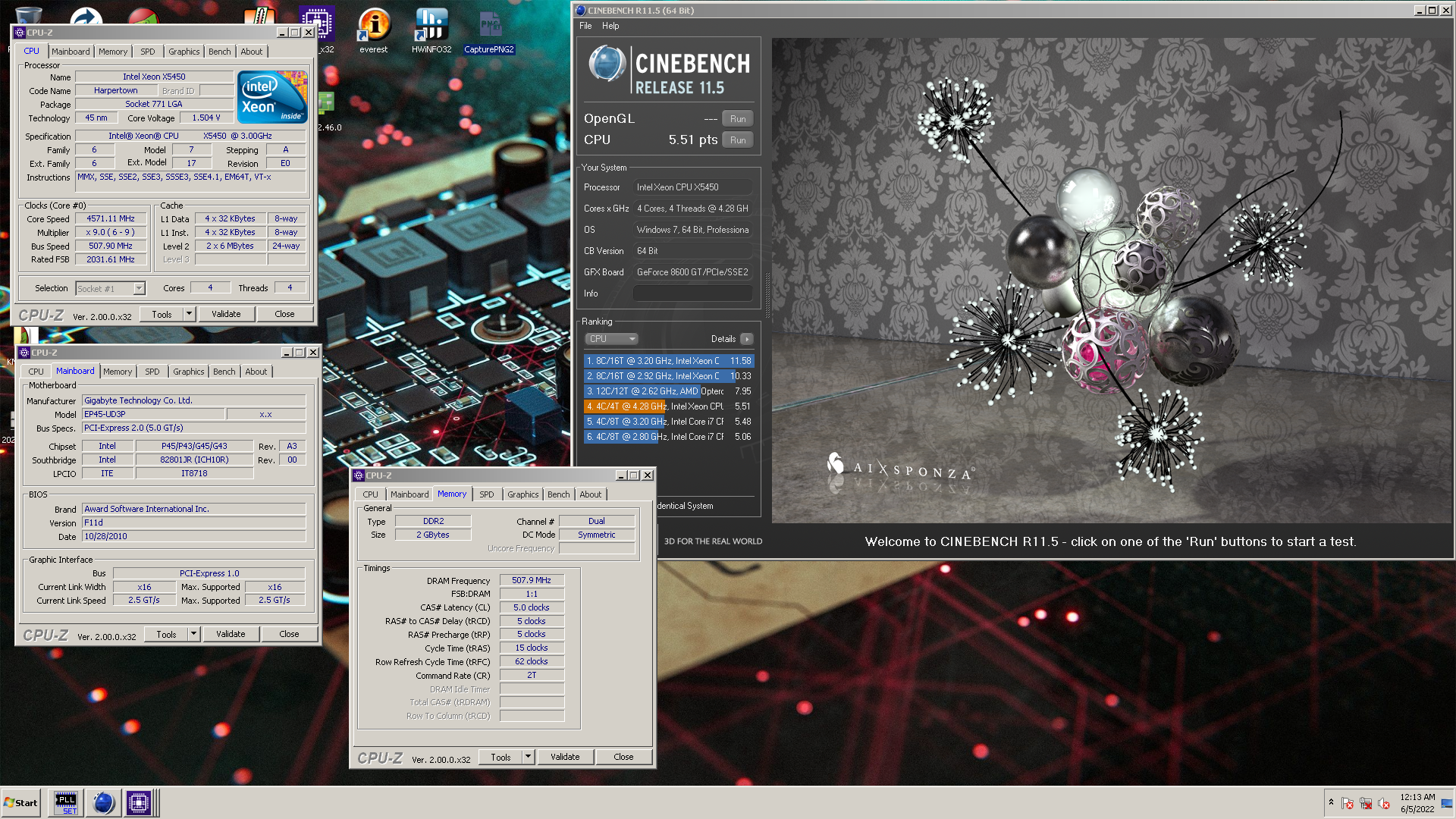Click the Action Center flag tray icon
Screen dimensions: 1456x819
tap(1348, 803)
